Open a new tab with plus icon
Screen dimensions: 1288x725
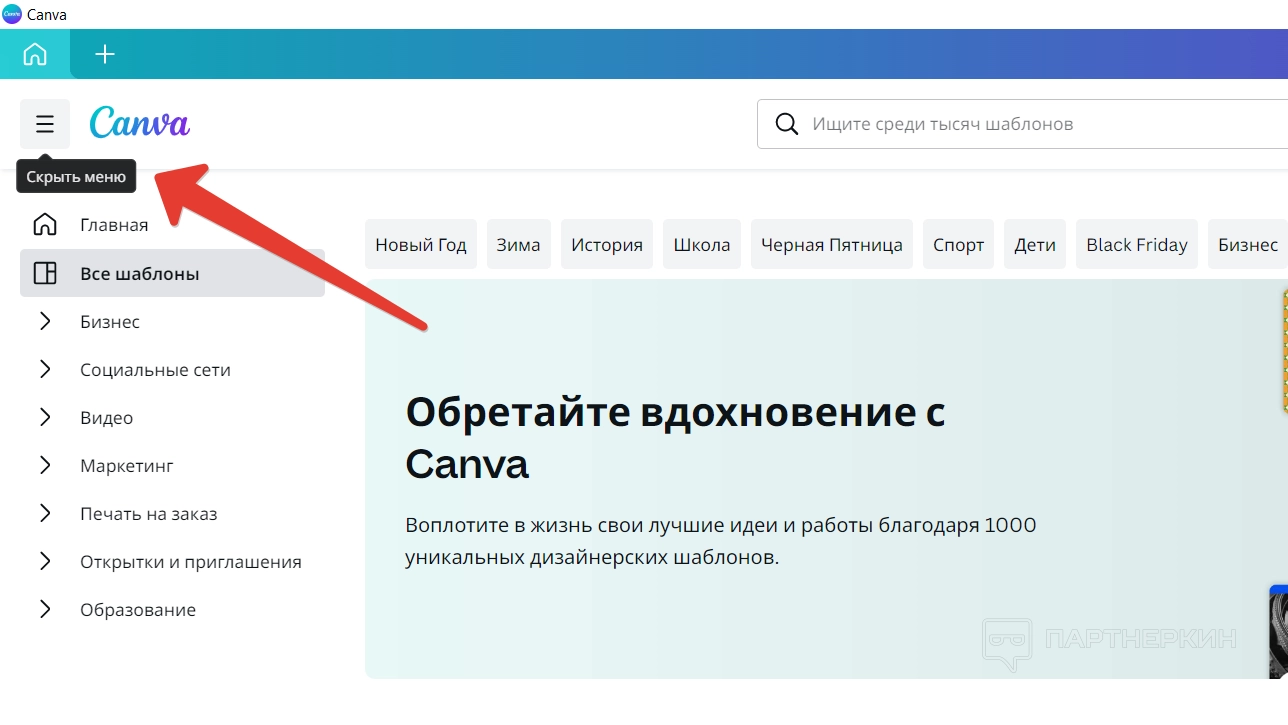pos(105,54)
